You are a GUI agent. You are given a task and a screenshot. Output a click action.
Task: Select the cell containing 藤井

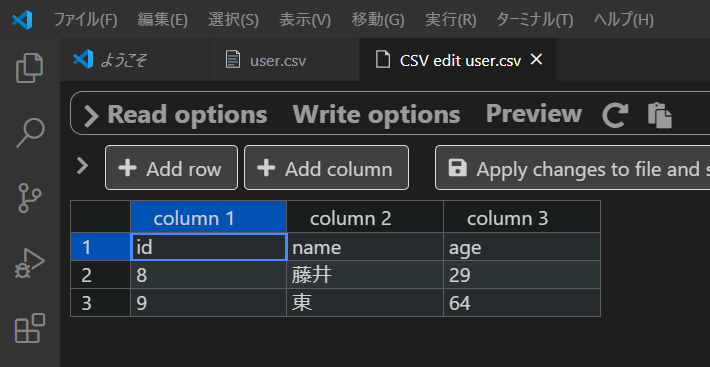point(365,275)
